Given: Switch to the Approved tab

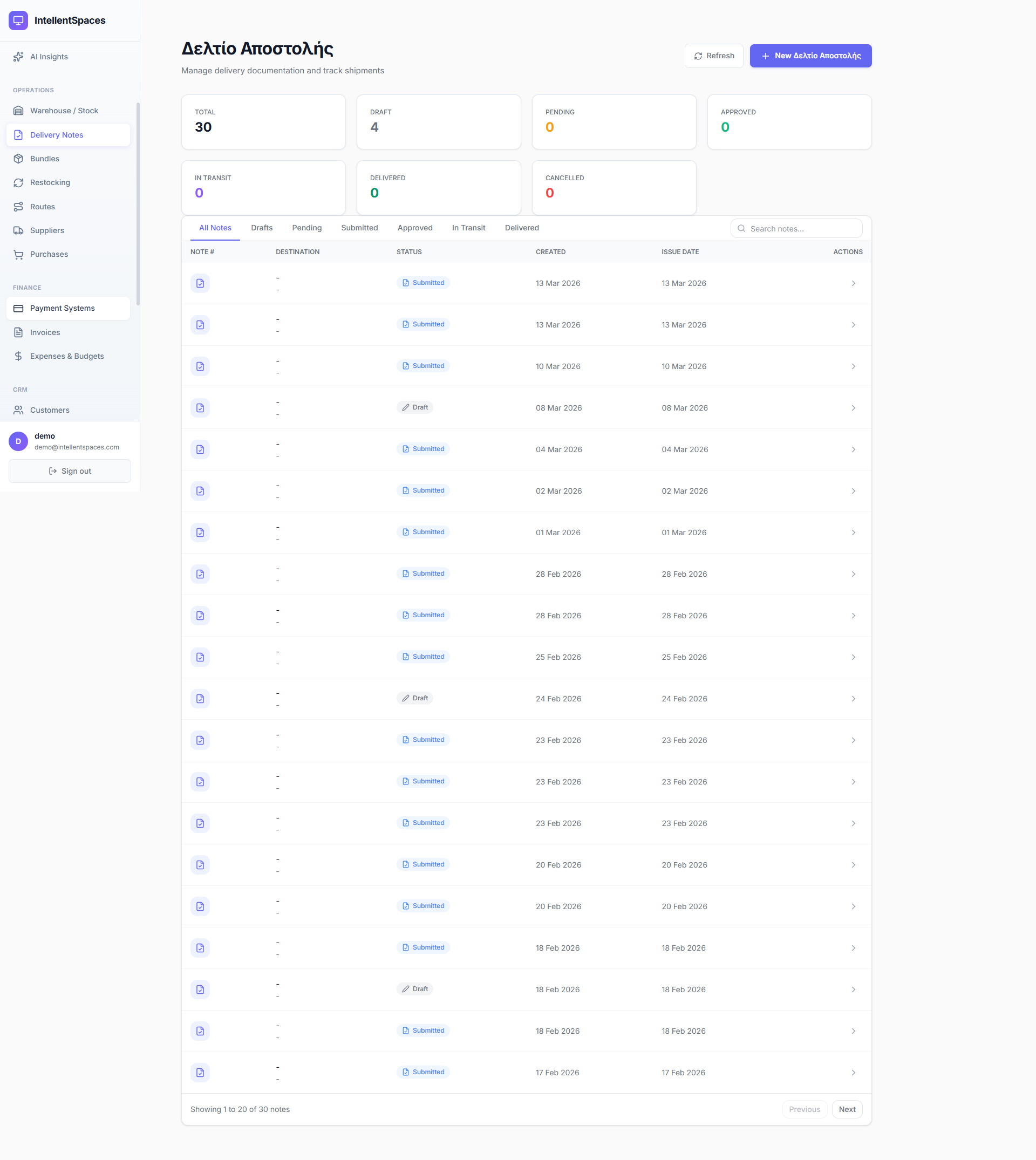Looking at the screenshot, I should (415, 228).
